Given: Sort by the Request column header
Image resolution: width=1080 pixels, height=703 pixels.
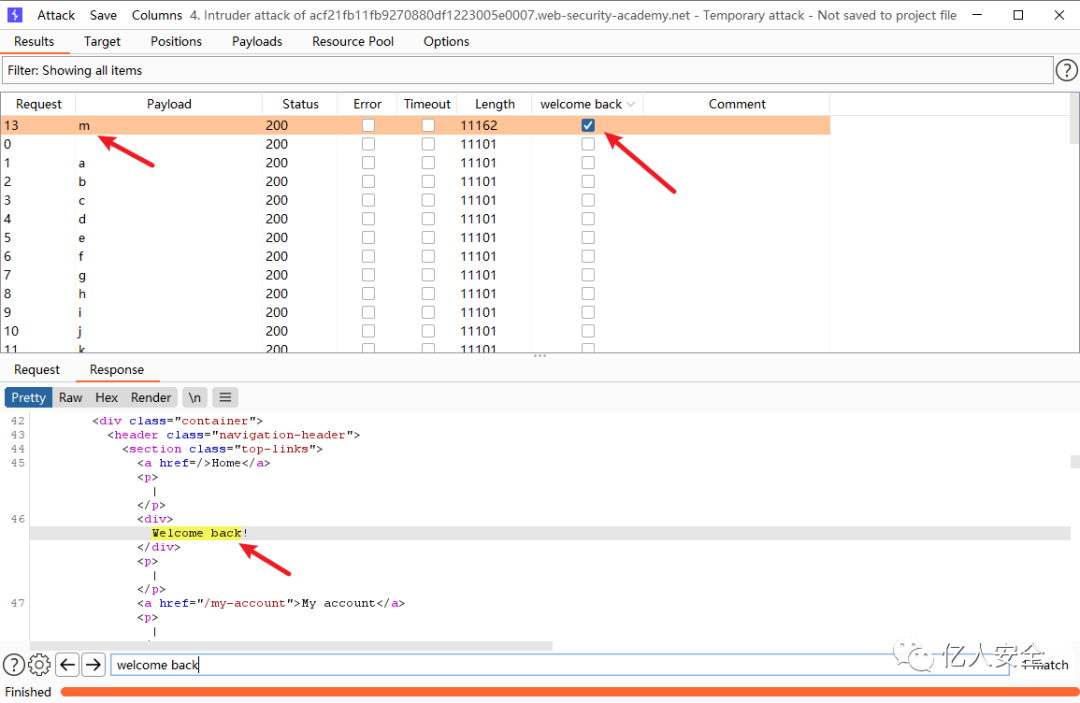Looking at the screenshot, I should click(39, 104).
